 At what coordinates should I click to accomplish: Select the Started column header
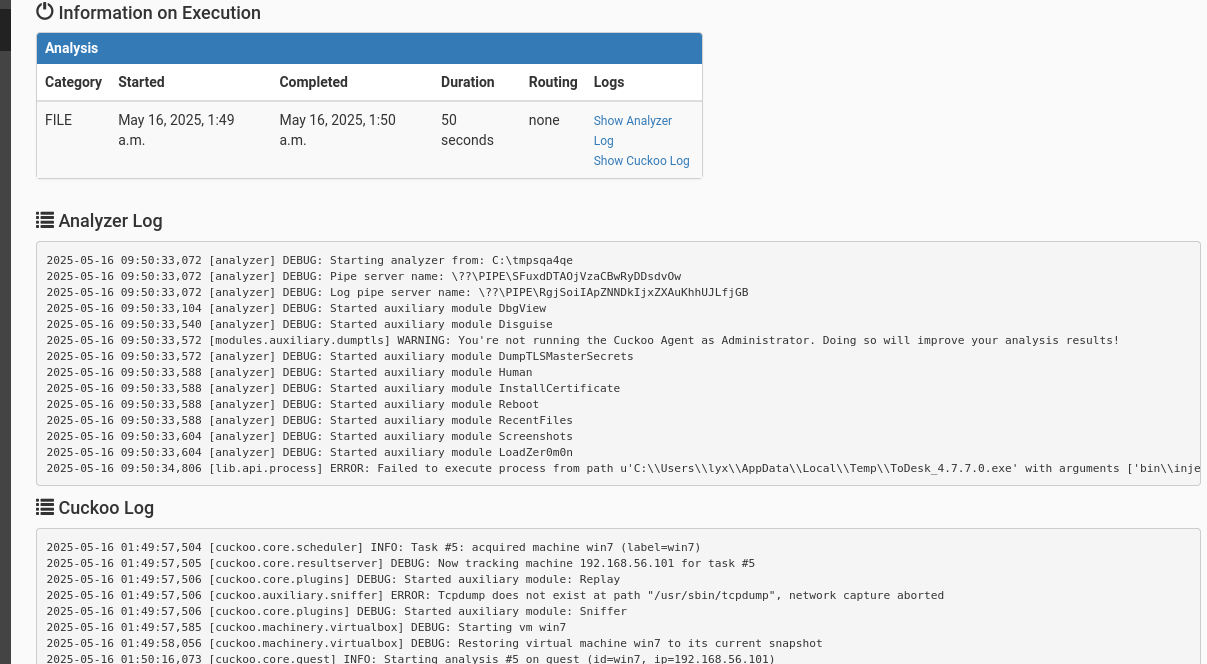click(141, 82)
